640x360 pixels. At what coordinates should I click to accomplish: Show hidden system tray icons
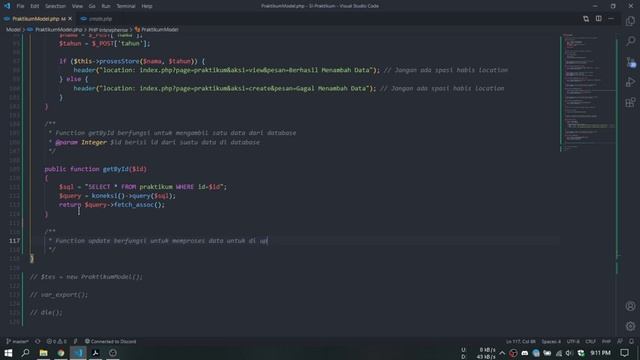[502, 353]
